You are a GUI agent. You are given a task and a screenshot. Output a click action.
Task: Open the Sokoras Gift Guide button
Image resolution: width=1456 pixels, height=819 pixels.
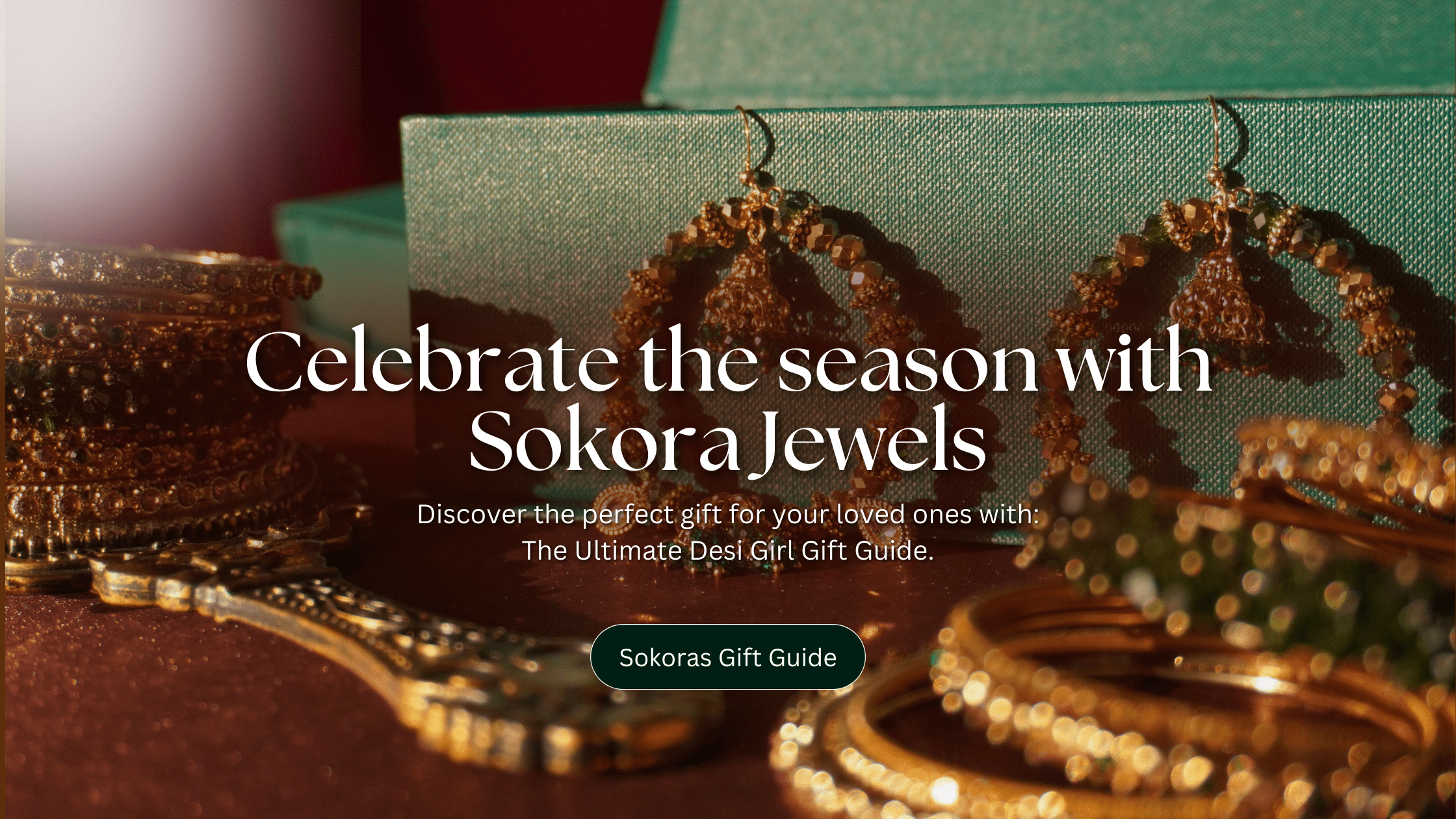[x=727, y=657]
